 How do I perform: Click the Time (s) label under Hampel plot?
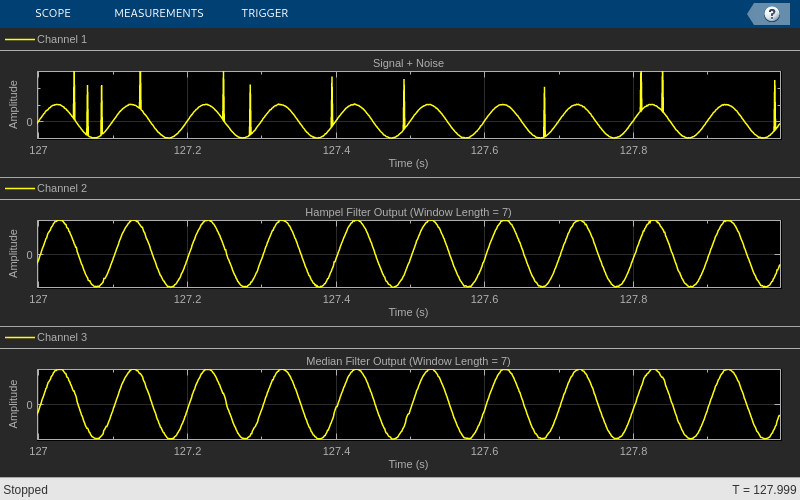click(x=408, y=312)
